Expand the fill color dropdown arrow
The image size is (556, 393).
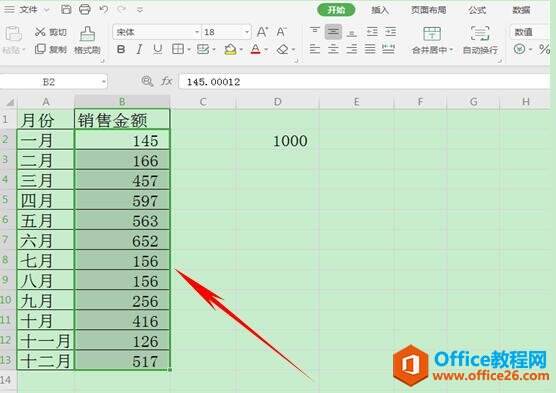[x=241, y=50]
